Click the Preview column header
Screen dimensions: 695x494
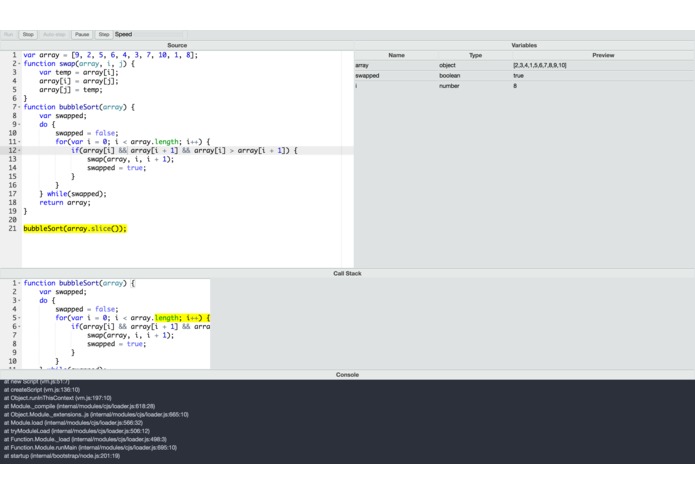603,55
